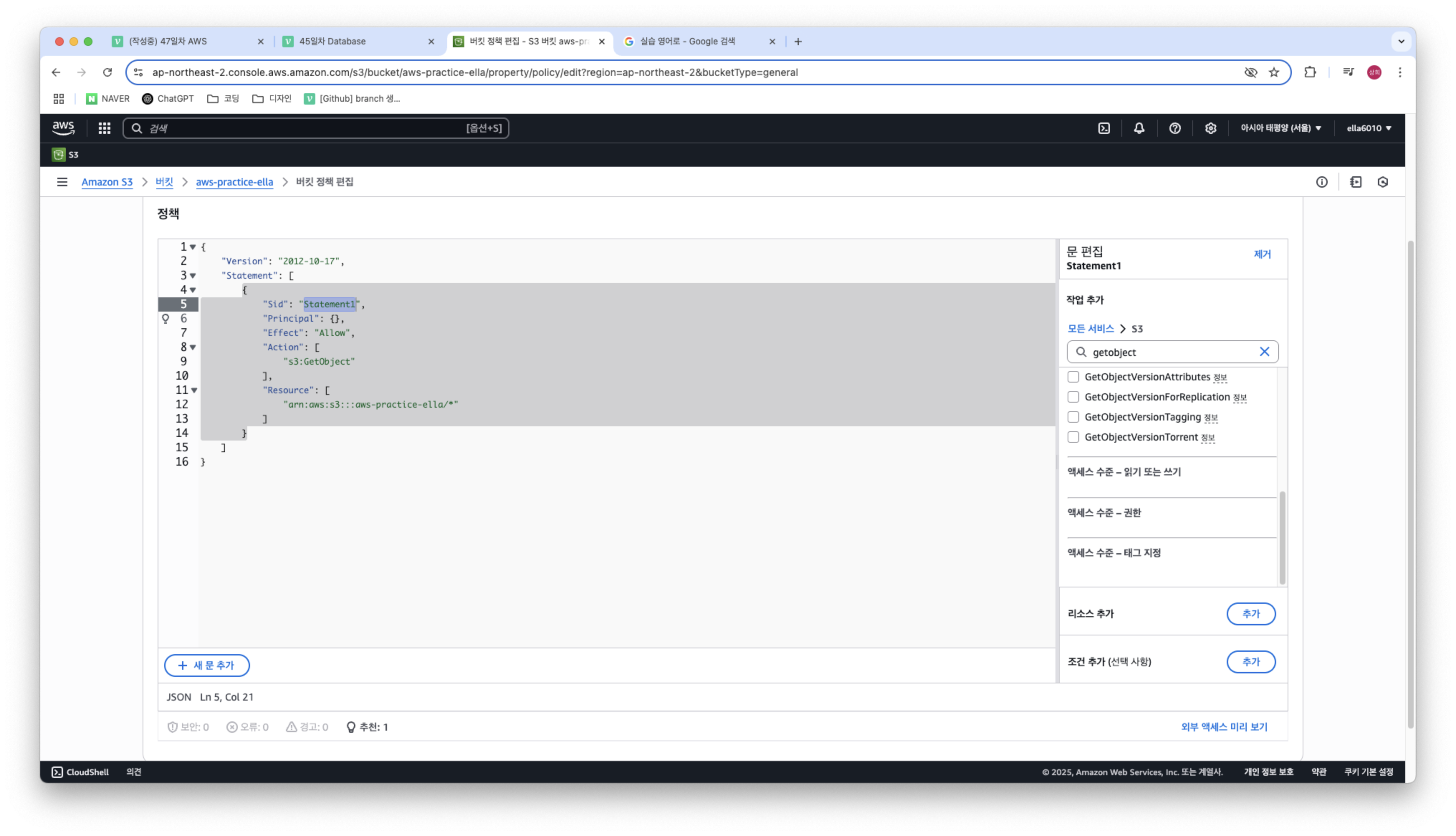Click the 새 문 추가 button
This screenshot has width=1456, height=836.
click(207, 666)
